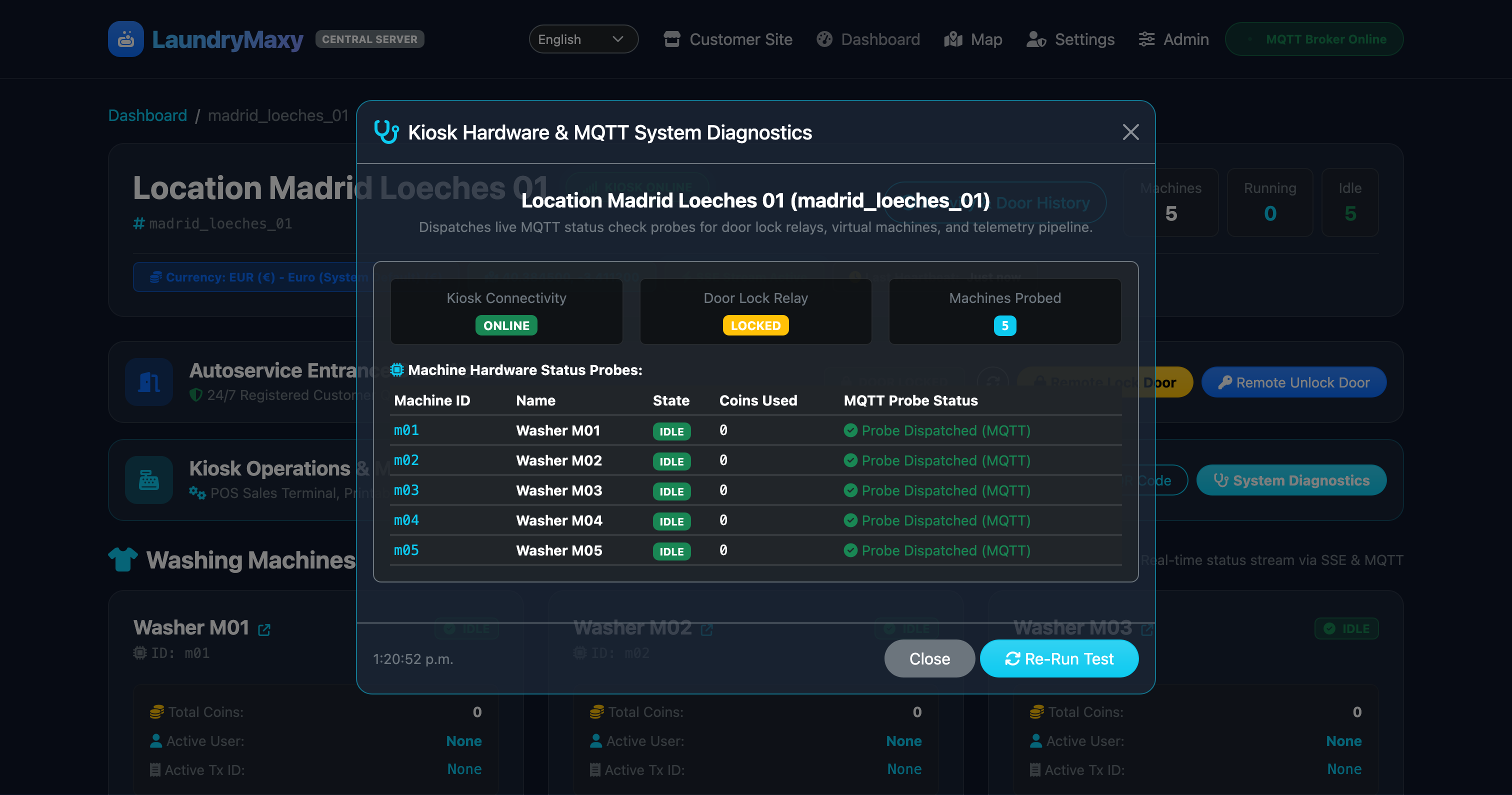1512x795 pixels.
Task: Go to Dashboard in the top navigation
Action: [x=868, y=39]
